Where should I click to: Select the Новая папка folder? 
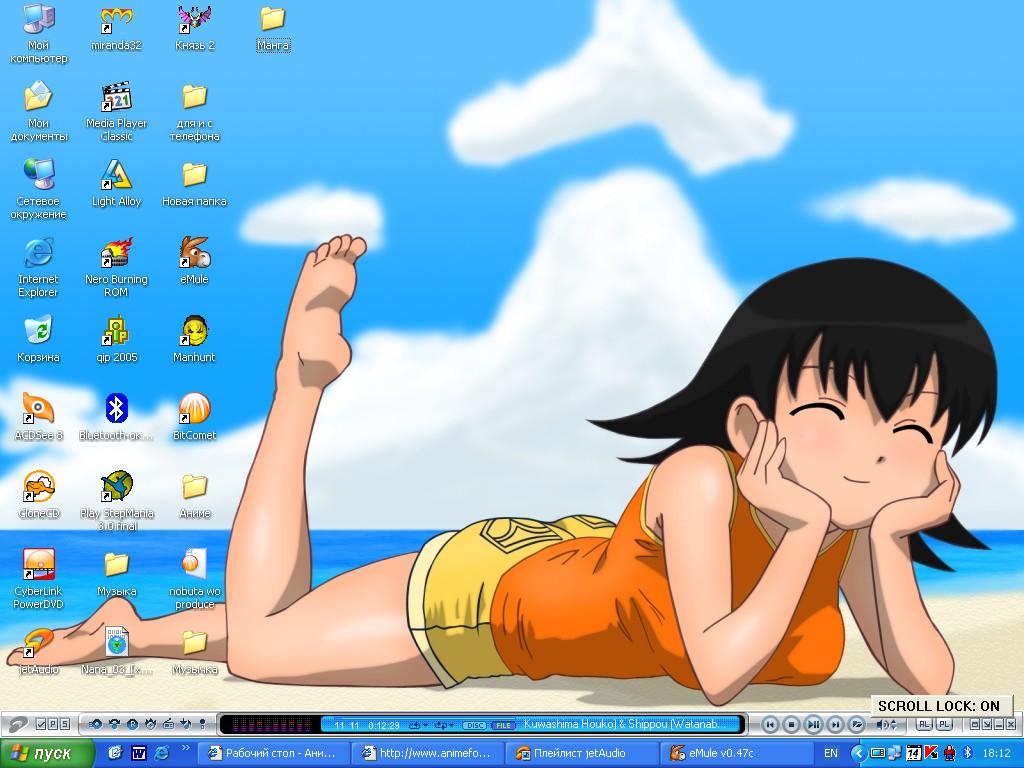click(x=195, y=183)
